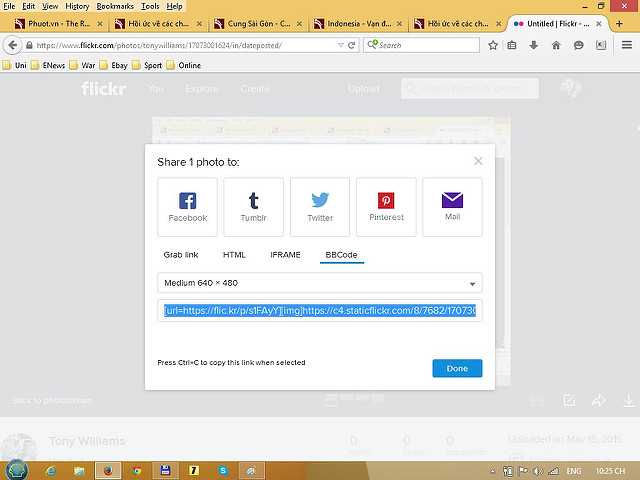Open the History menu
The height and width of the screenshot is (480, 640).
tap(77, 6)
